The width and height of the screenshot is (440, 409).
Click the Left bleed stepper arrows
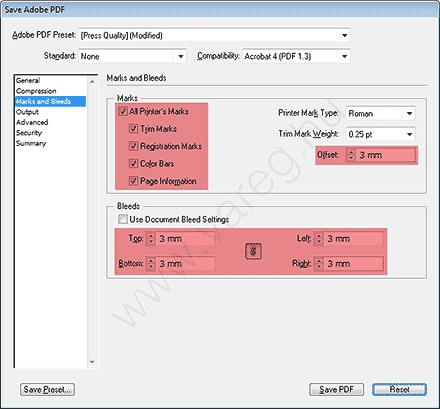point(319,239)
